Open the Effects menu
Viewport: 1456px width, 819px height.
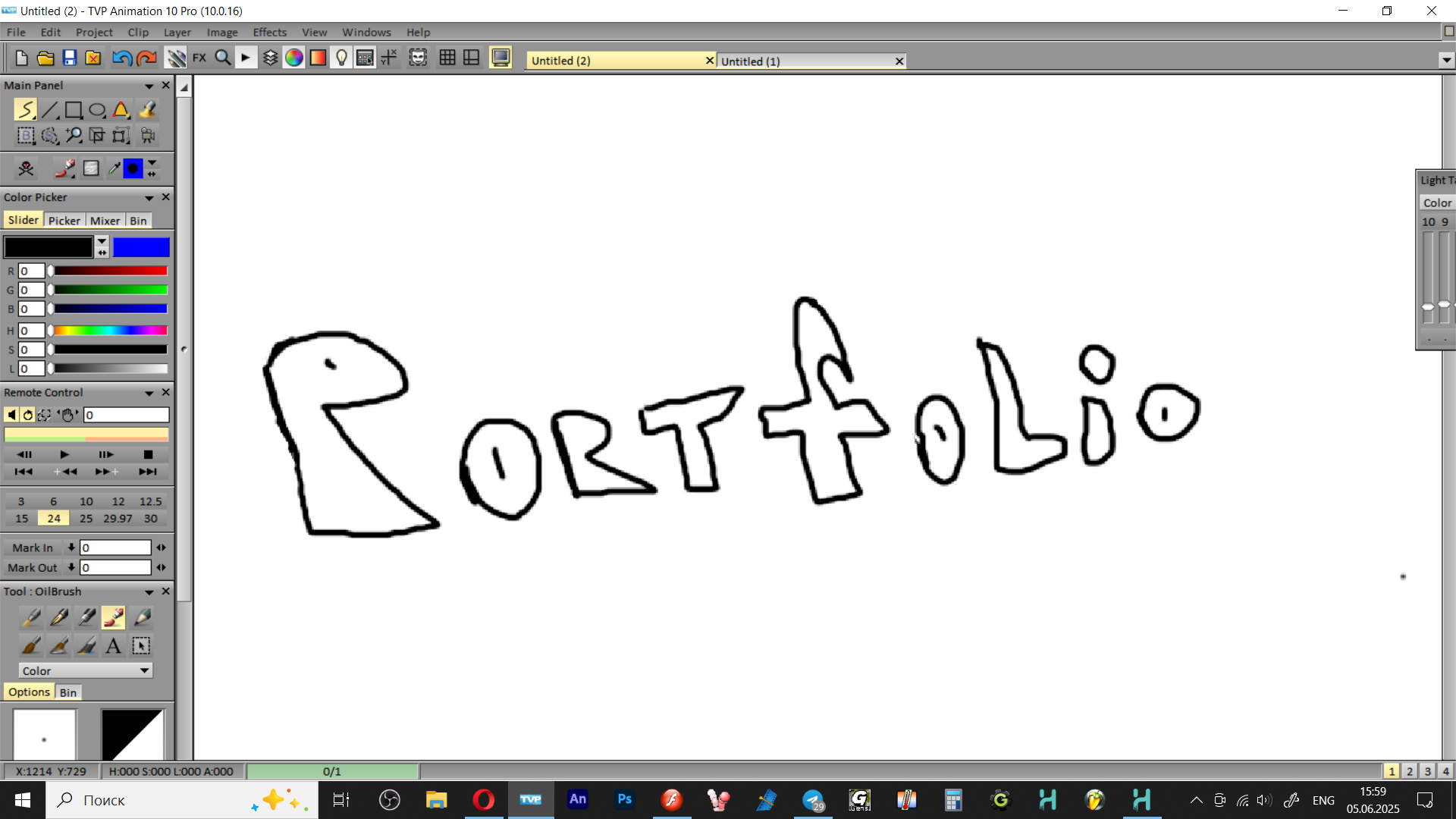269,33
